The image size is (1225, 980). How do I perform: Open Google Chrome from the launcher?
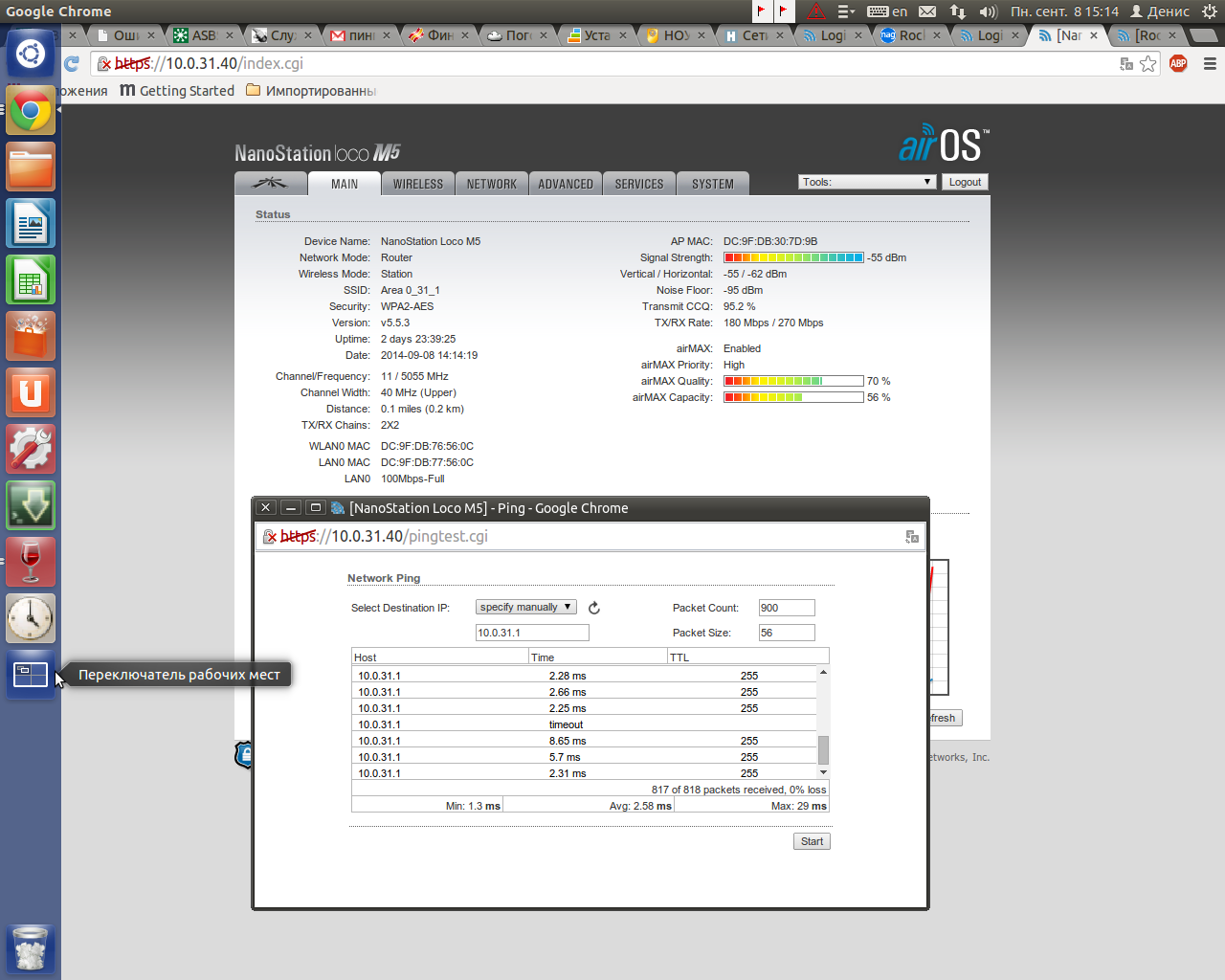click(x=31, y=111)
